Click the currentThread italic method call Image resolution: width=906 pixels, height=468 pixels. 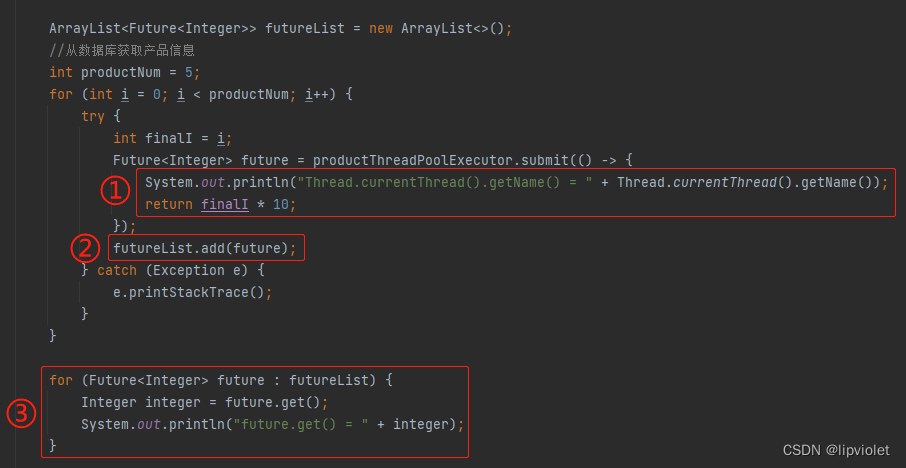tap(725, 183)
